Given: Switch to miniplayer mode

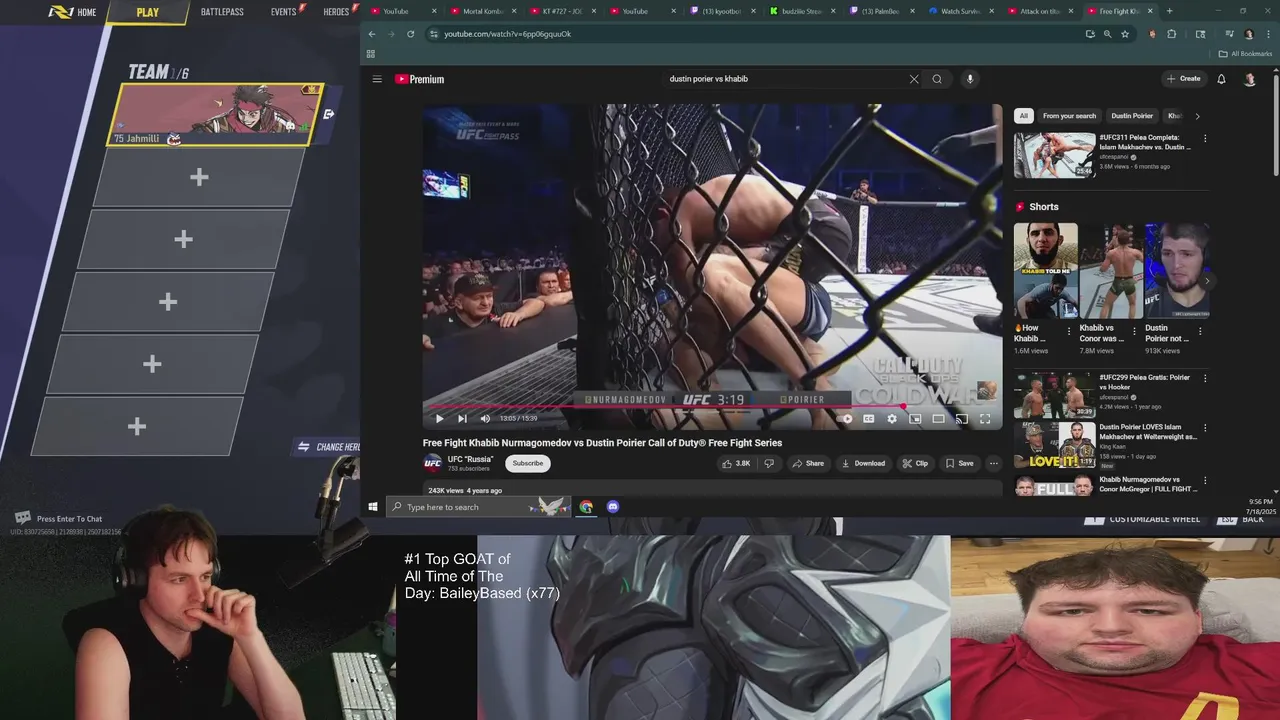Looking at the screenshot, I should (915, 419).
